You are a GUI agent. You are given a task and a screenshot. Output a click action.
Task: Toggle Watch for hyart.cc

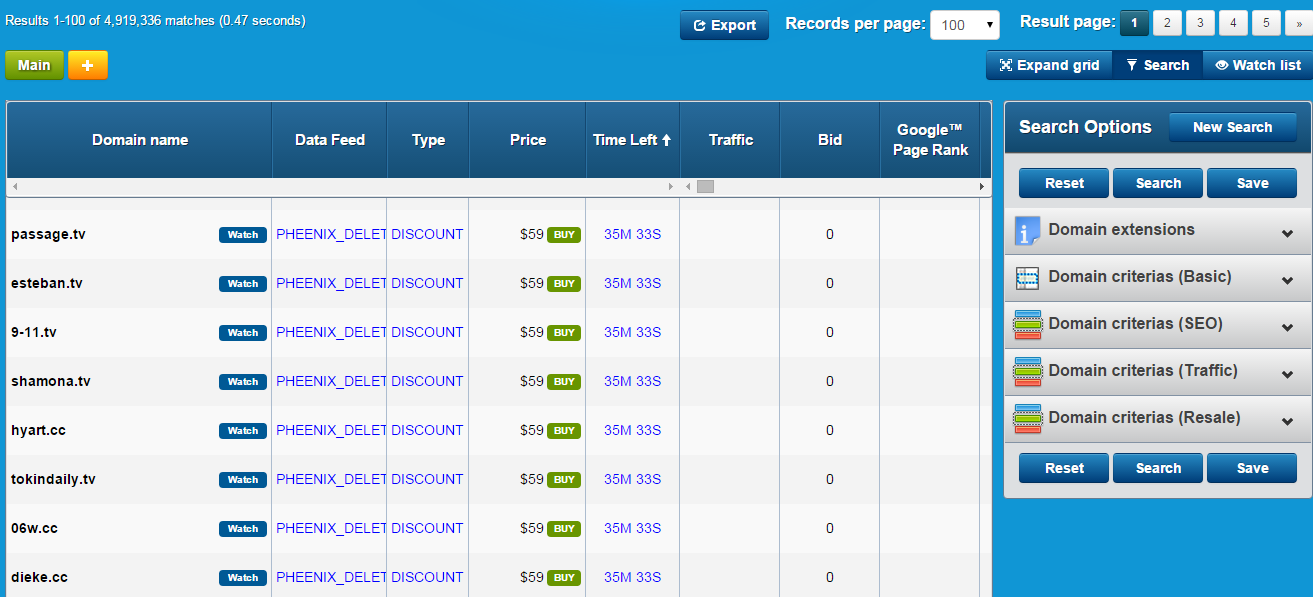click(243, 431)
